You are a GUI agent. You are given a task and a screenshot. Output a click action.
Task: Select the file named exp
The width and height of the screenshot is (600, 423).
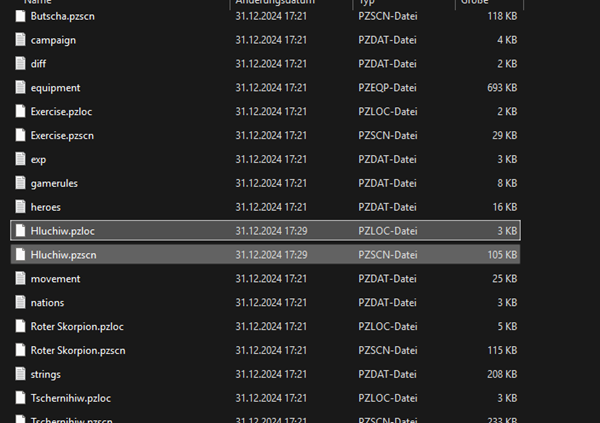coord(38,160)
